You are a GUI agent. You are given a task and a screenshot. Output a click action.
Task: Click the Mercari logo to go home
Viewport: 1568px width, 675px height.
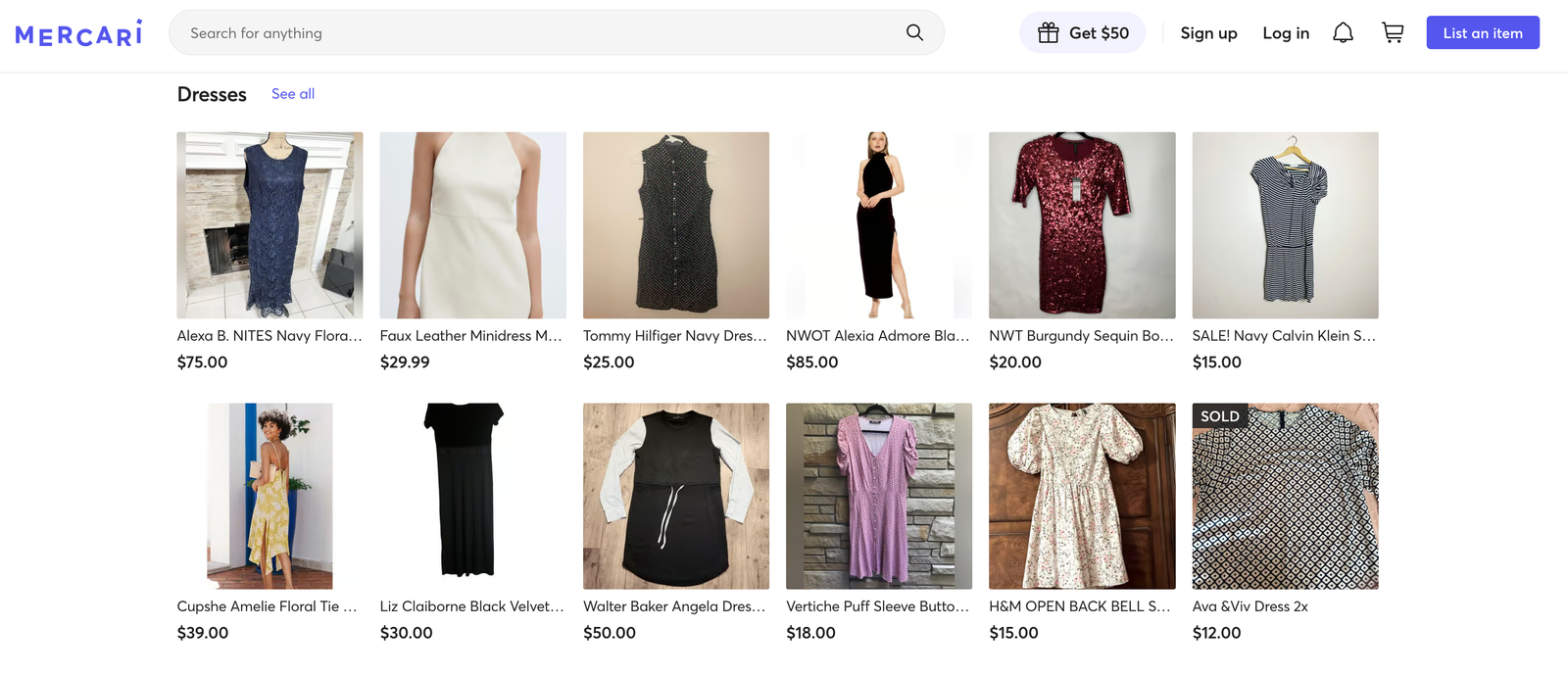point(78,32)
